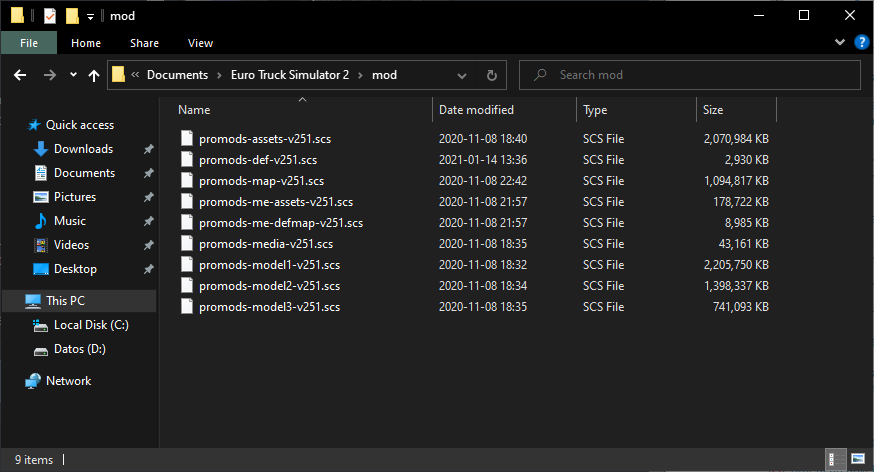This screenshot has height=472, width=874.
Task: Sort files by Size column header
Action: pos(713,110)
